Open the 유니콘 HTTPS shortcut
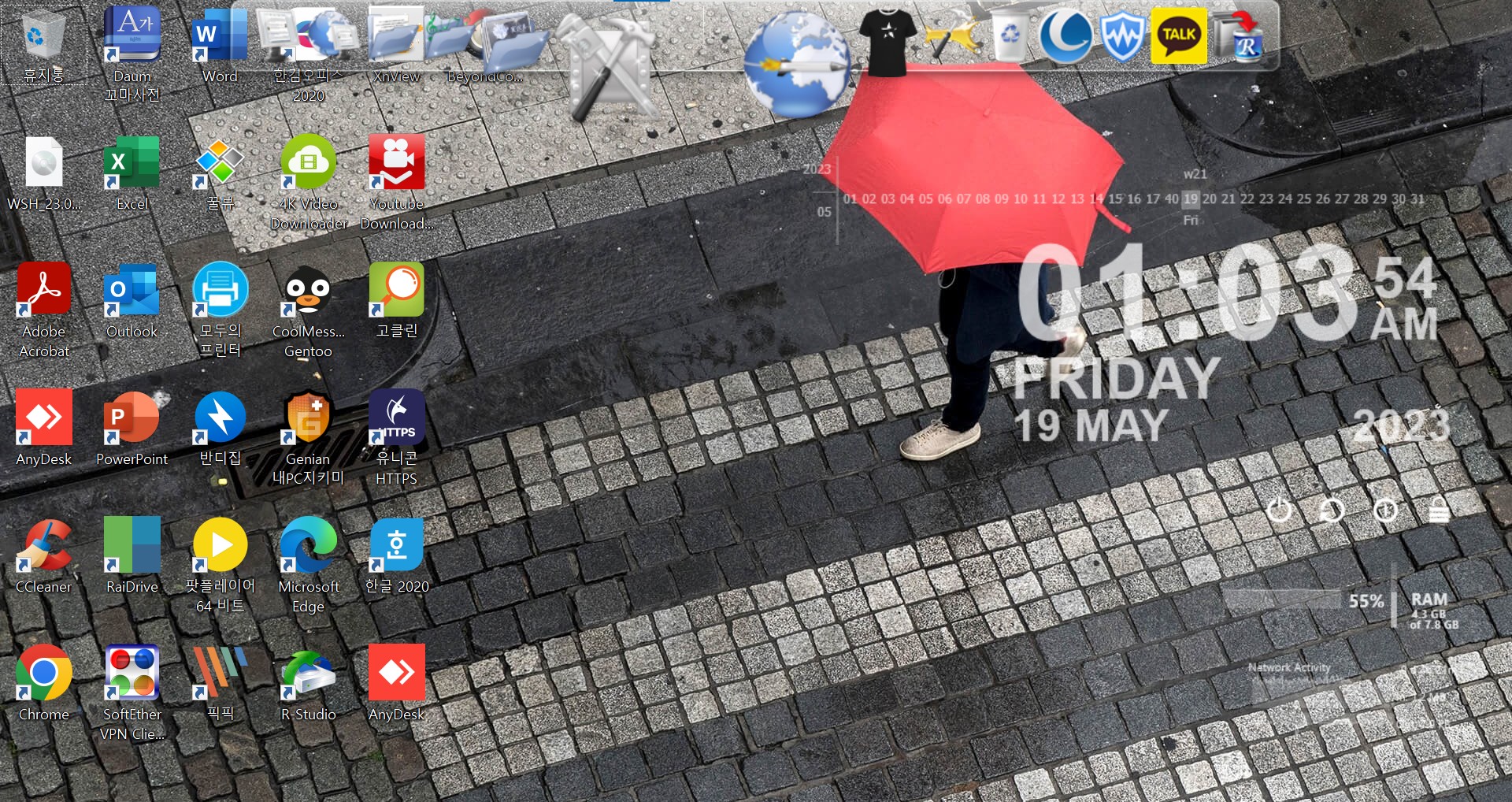The height and width of the screenshot is (802, 1512). (397, 438)
